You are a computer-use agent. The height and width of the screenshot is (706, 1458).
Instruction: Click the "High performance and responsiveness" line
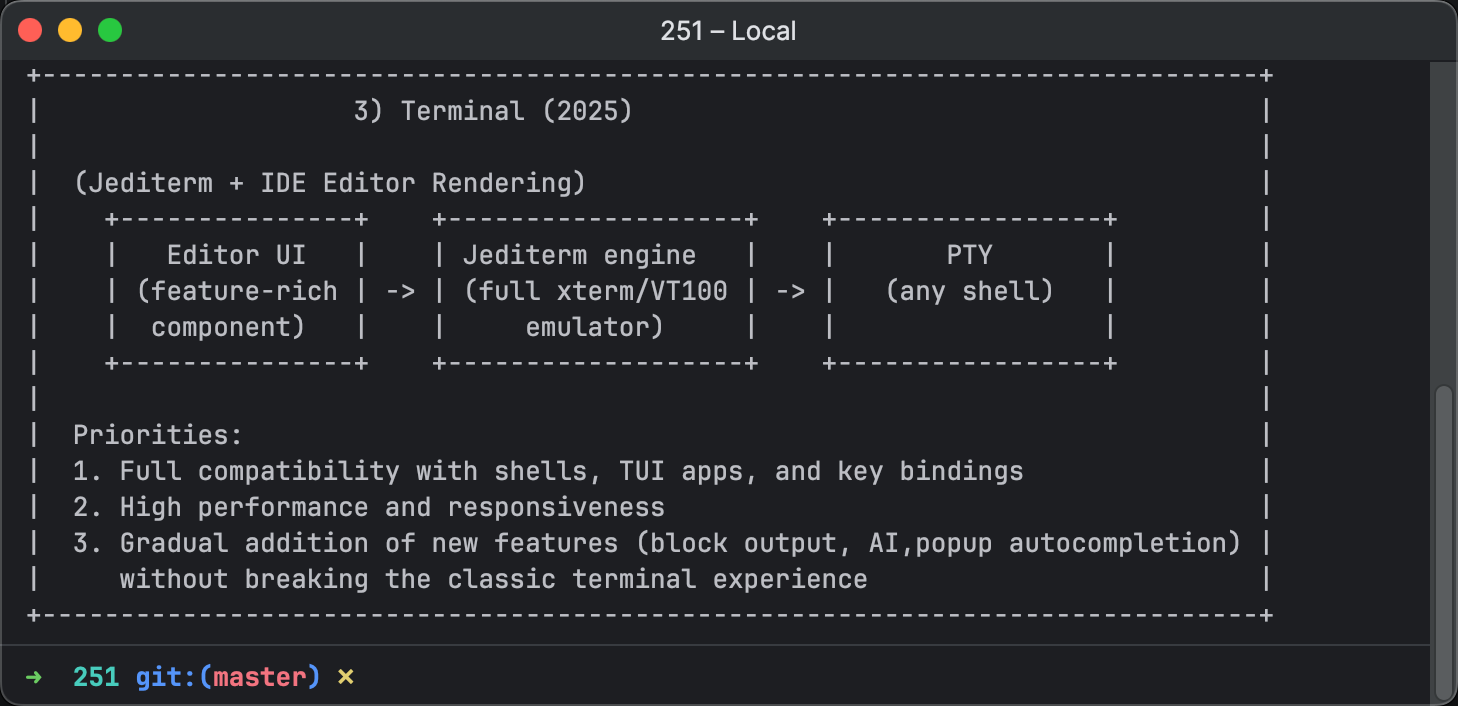pyautogui.click(x=392, y=507)
